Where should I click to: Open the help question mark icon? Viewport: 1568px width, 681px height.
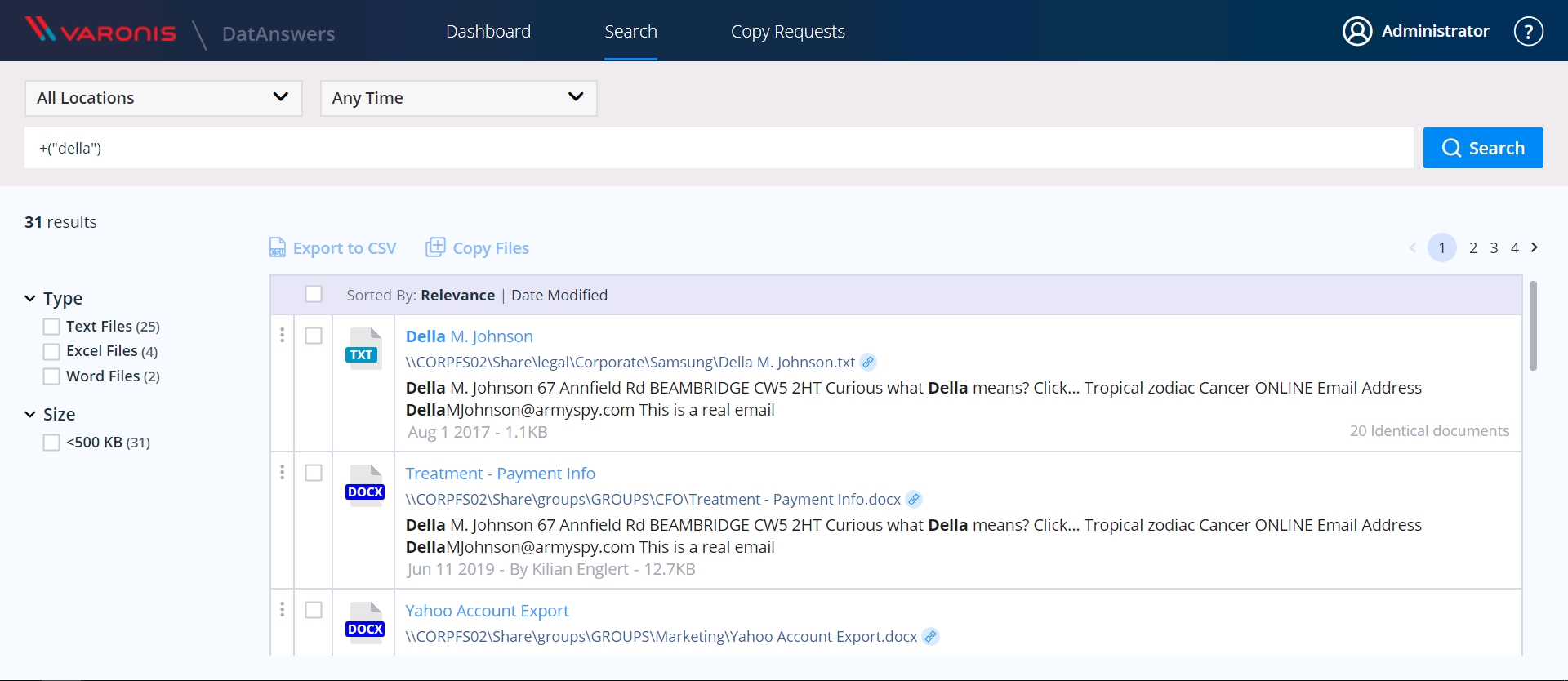(x=1528, y=31)
